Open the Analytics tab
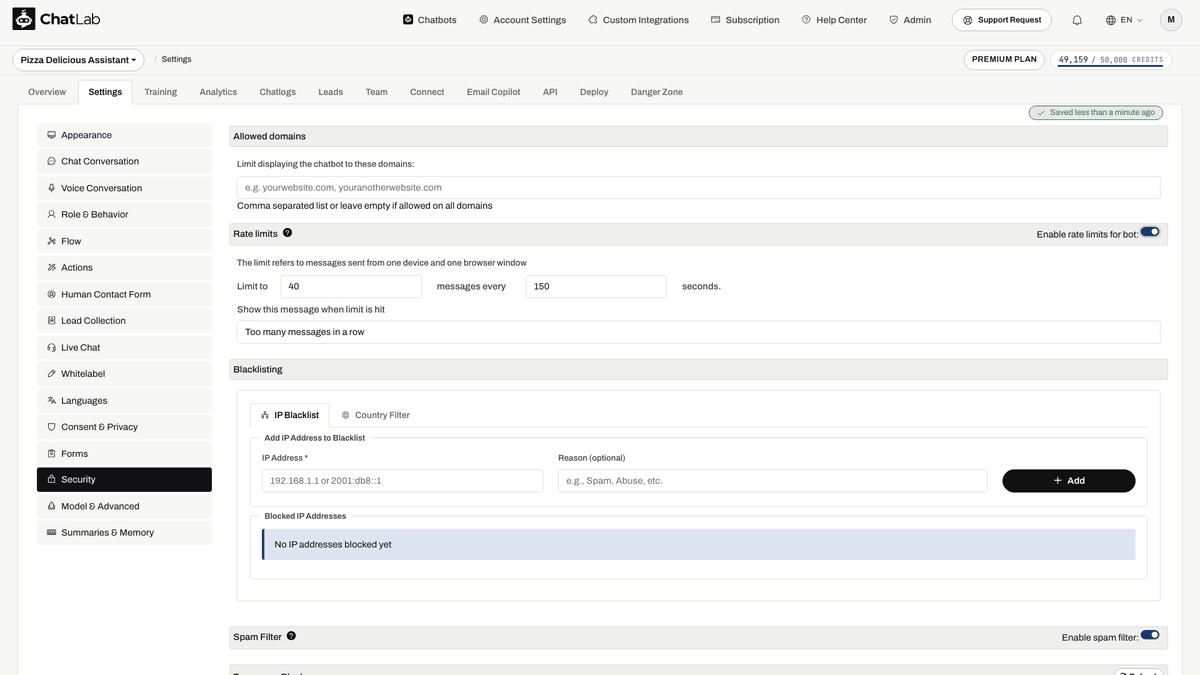 pyautogui.click(x=218, y=92)
